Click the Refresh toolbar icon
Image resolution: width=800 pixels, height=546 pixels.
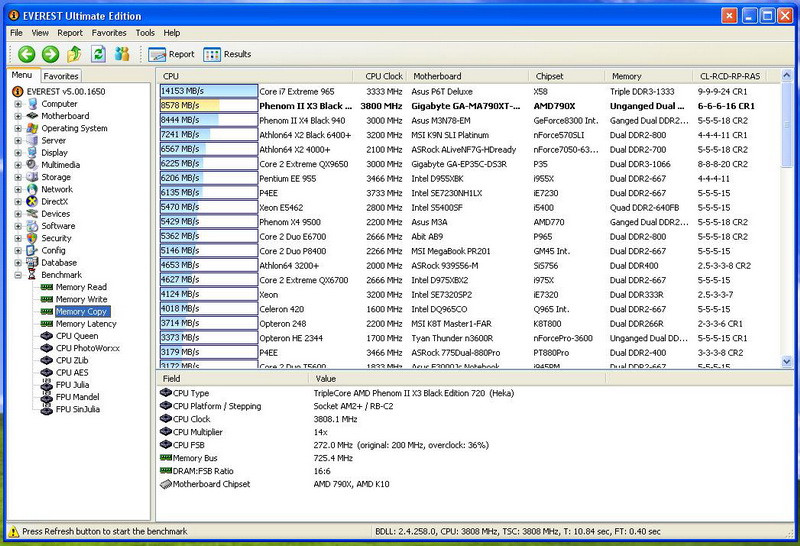[98, 54]
